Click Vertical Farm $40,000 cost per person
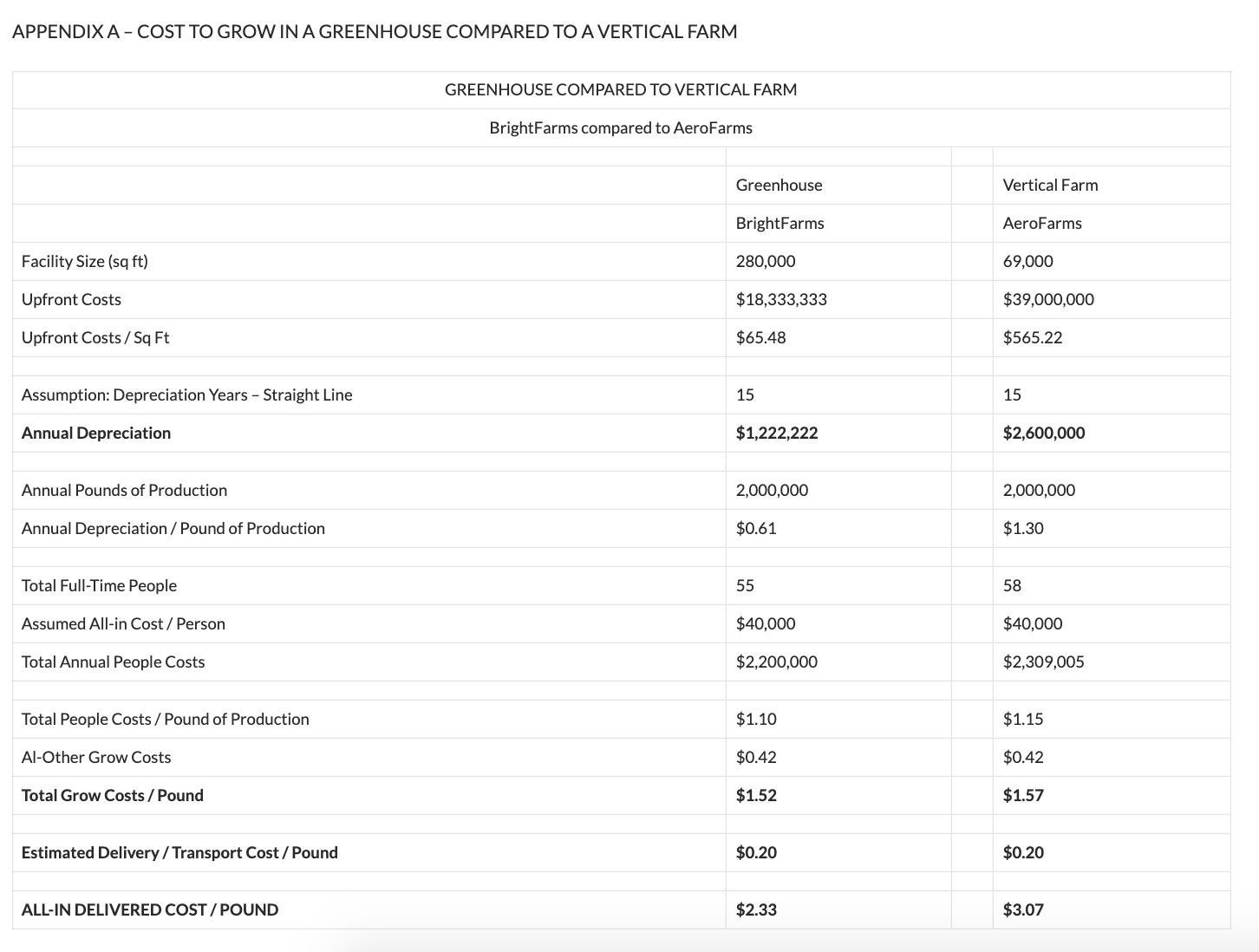Image resolution: width=1259 pixels, height=952 pixels. (x=1033, y=623)
